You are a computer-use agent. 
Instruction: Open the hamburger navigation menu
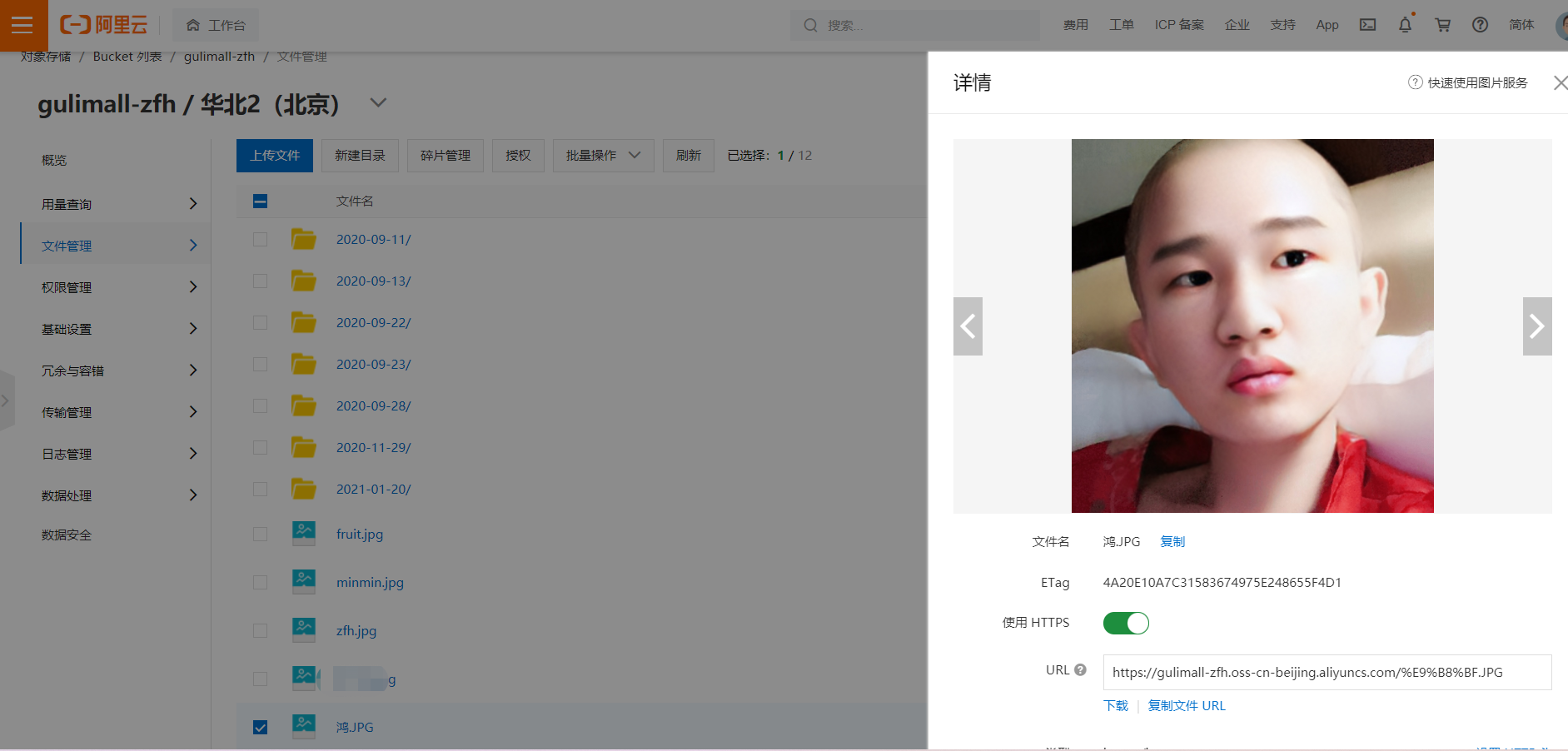tap(22, 25)
